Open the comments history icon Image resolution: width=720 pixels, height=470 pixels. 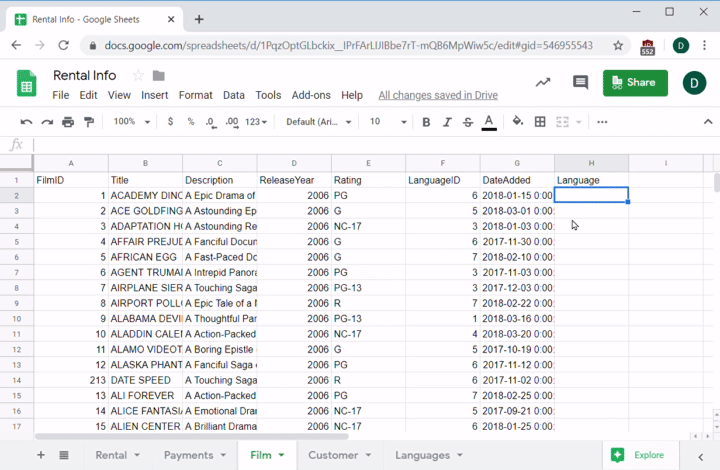(580, 83)
